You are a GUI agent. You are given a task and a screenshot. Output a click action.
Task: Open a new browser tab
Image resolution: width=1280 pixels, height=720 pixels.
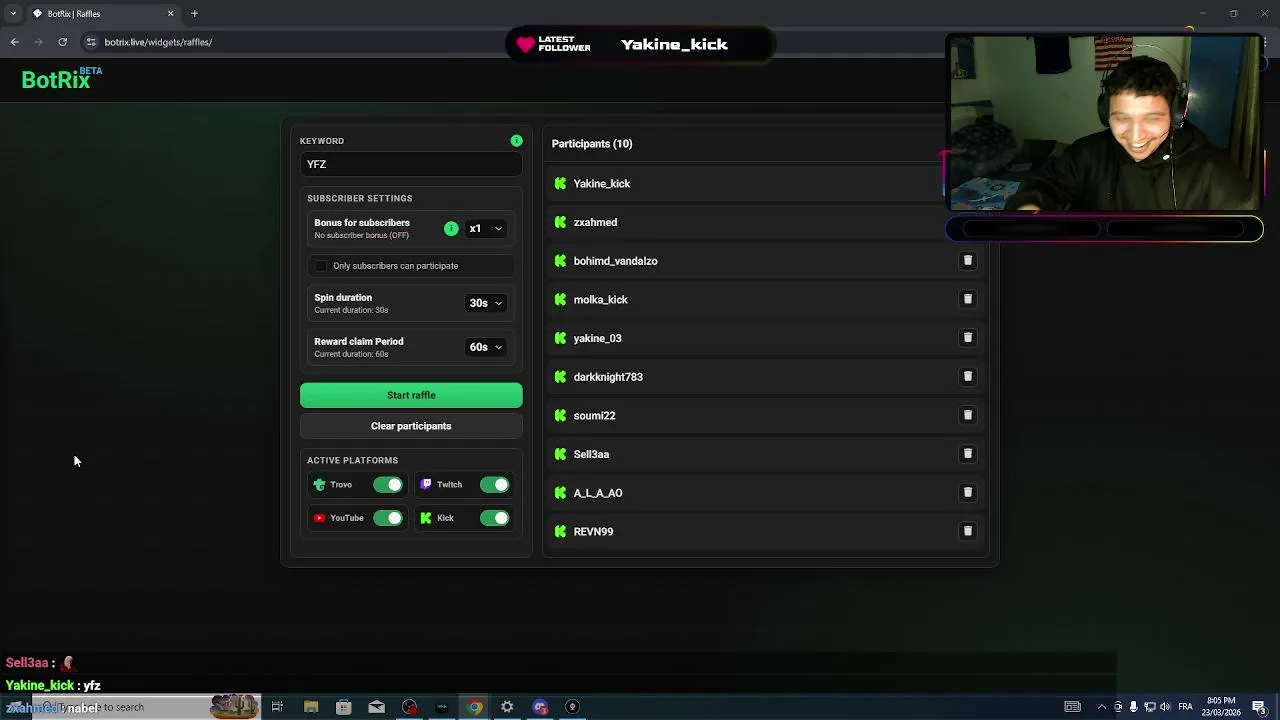click(194, 14)
